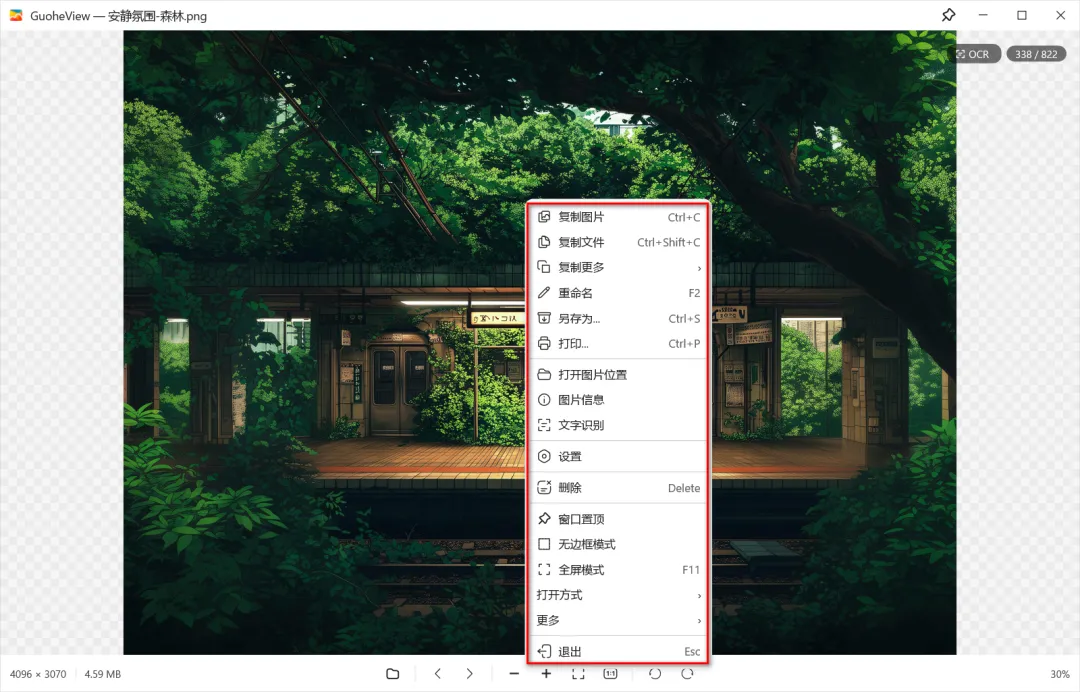Click the gear icon beside 设置
1080x692 pixels.
click(544, 456)
